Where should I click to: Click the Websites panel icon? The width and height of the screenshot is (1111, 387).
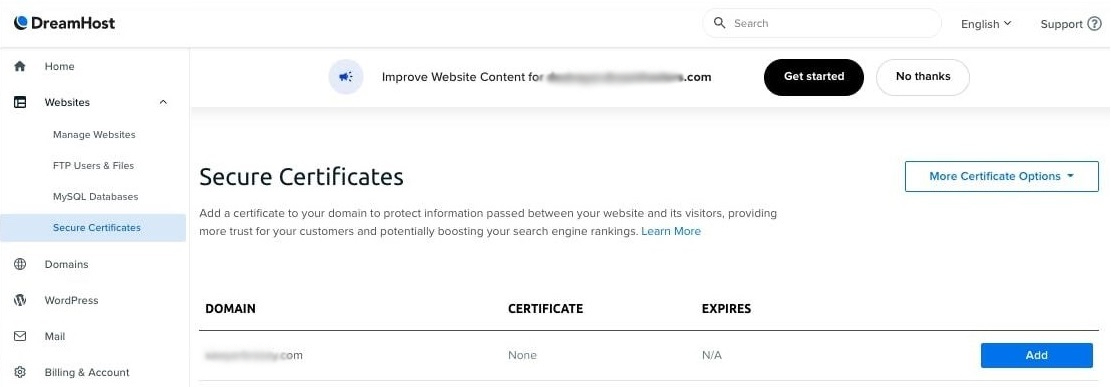20,102
